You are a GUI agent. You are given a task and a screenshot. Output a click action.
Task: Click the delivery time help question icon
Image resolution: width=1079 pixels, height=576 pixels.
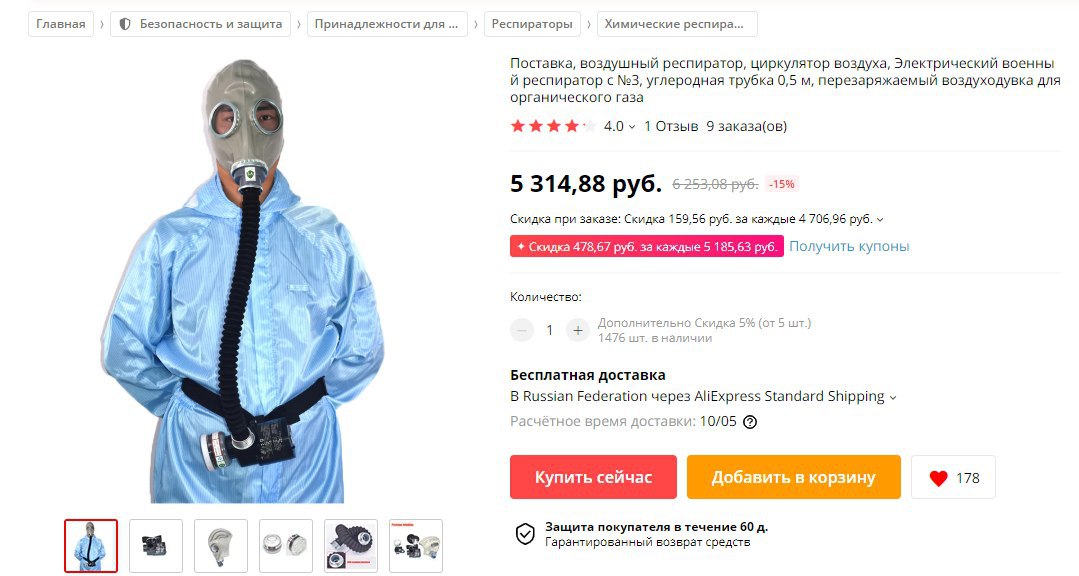[750, 422]
